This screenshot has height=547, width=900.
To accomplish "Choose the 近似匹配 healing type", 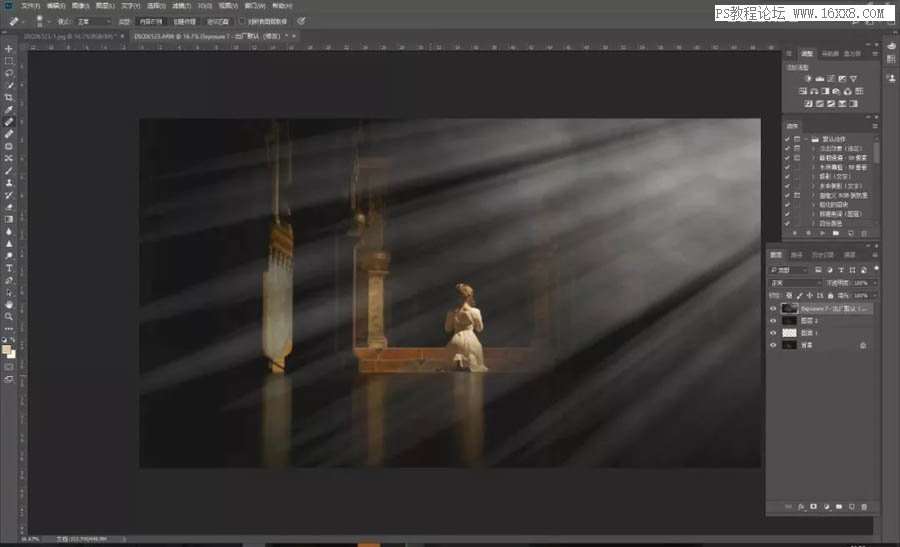I will coord(218,21).
